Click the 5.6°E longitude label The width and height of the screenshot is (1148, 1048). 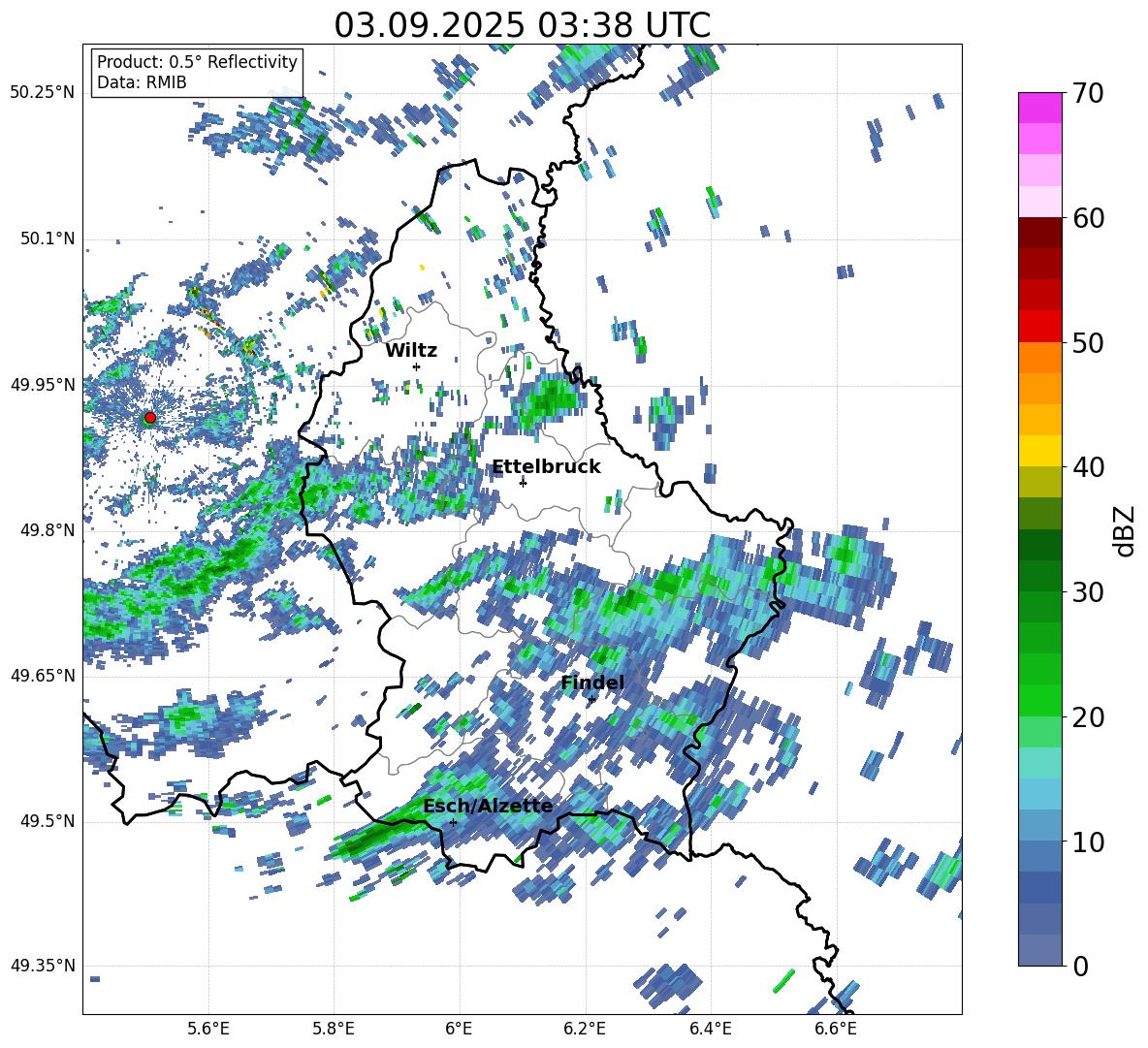pos(208,1029)
